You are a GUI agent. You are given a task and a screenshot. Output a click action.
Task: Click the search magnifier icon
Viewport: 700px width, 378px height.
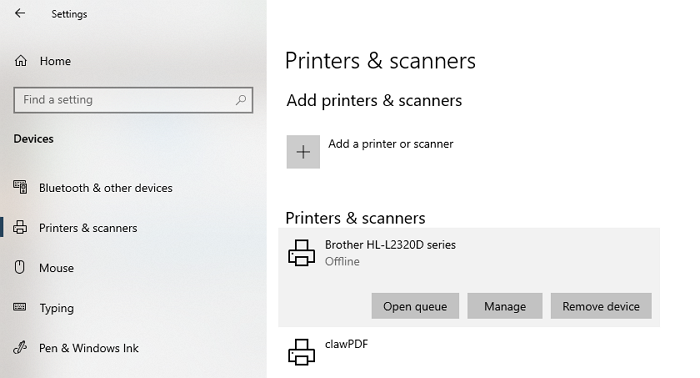(241, 100)
